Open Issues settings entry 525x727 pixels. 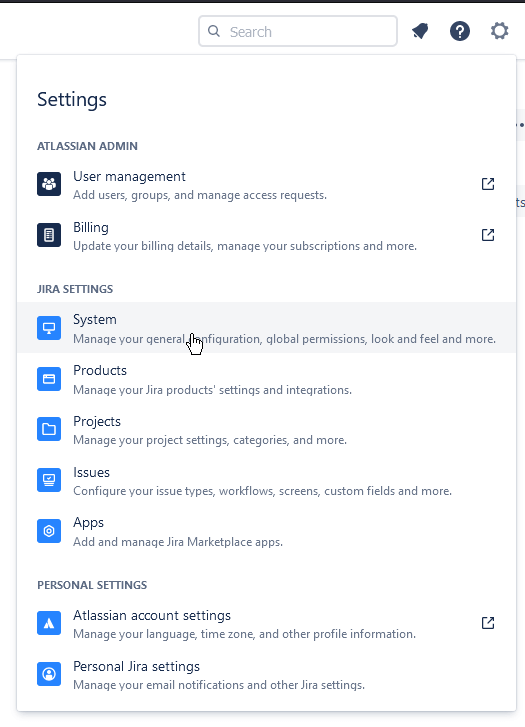tap(267, 480)
